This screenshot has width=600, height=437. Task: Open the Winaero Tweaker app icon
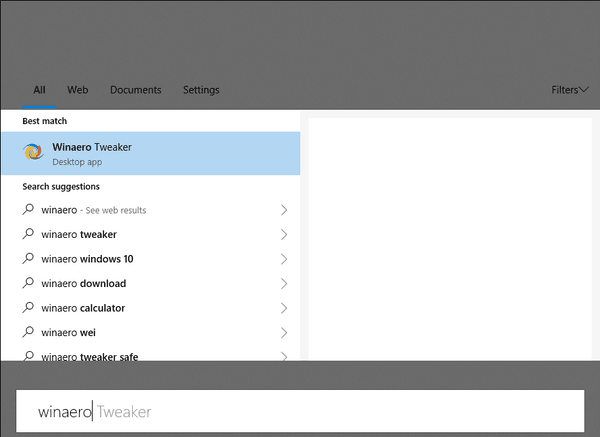tap(33, 152)
